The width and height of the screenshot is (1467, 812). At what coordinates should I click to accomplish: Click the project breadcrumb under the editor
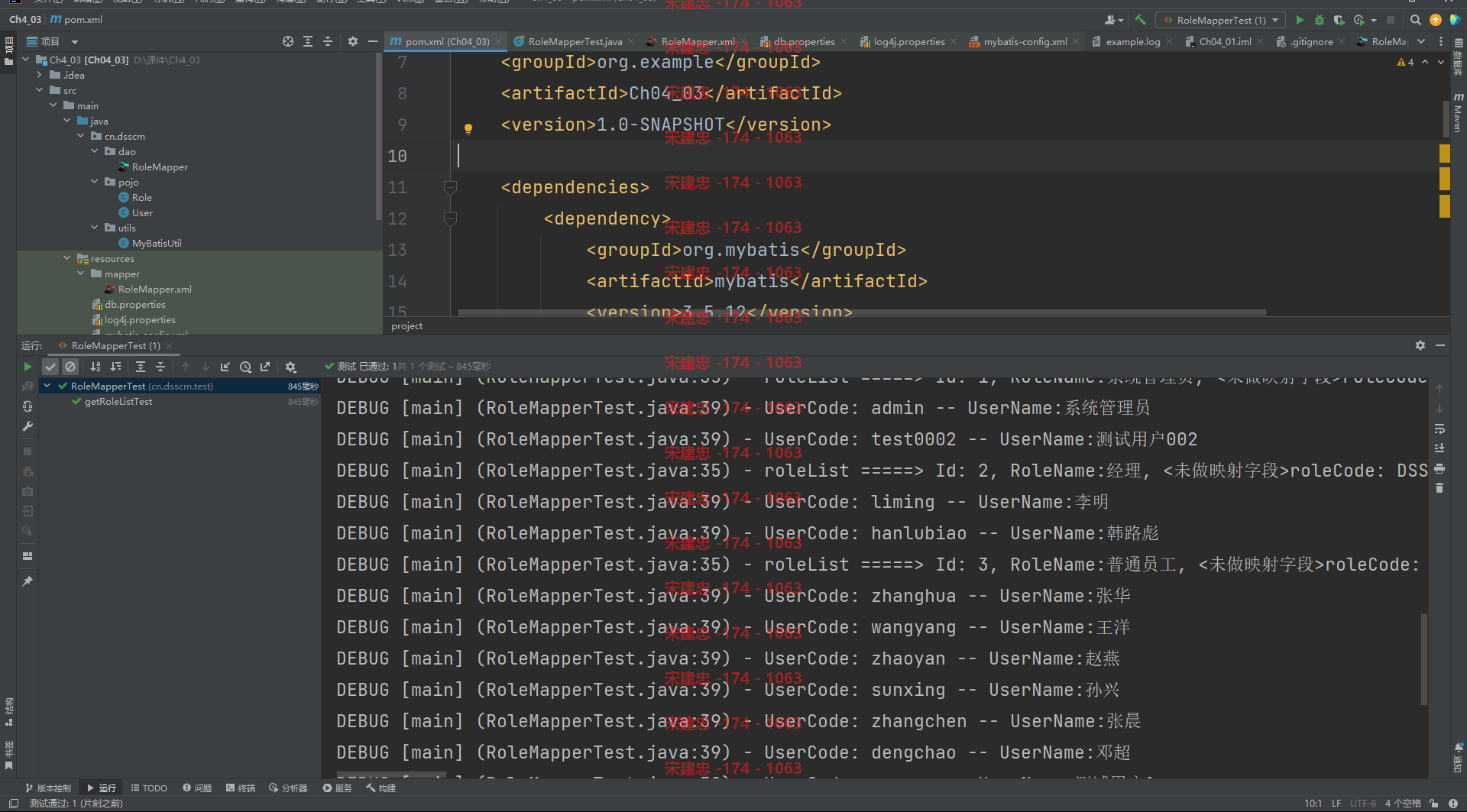pyautogui.click(x=406, y=326)
